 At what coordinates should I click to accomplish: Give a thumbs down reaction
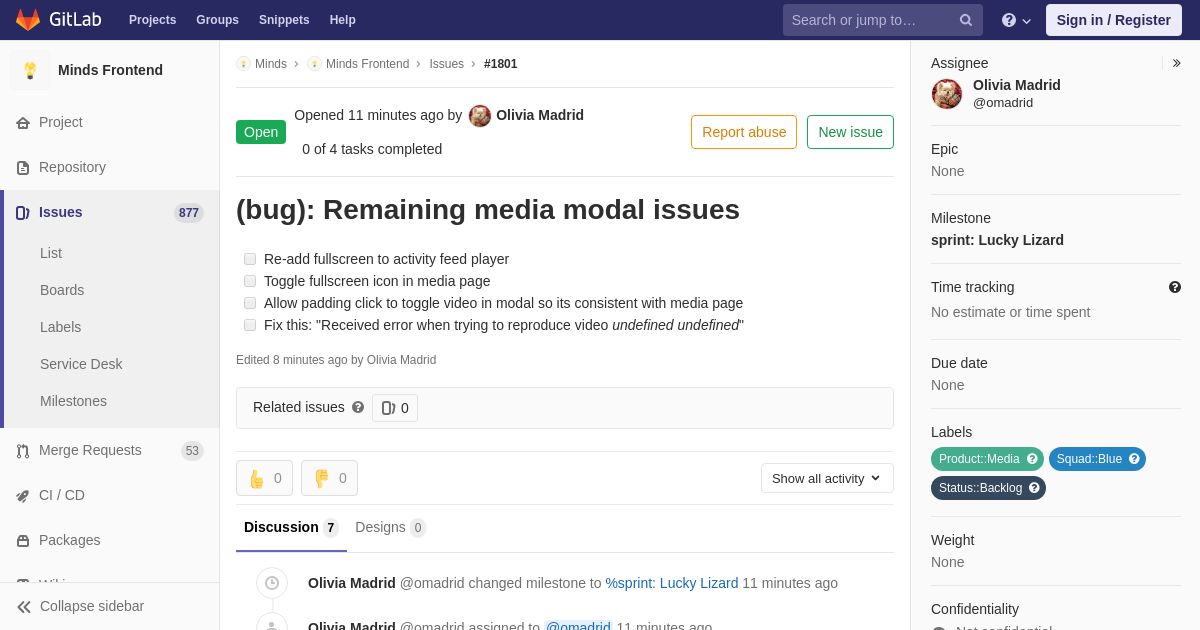pos(329,478)
